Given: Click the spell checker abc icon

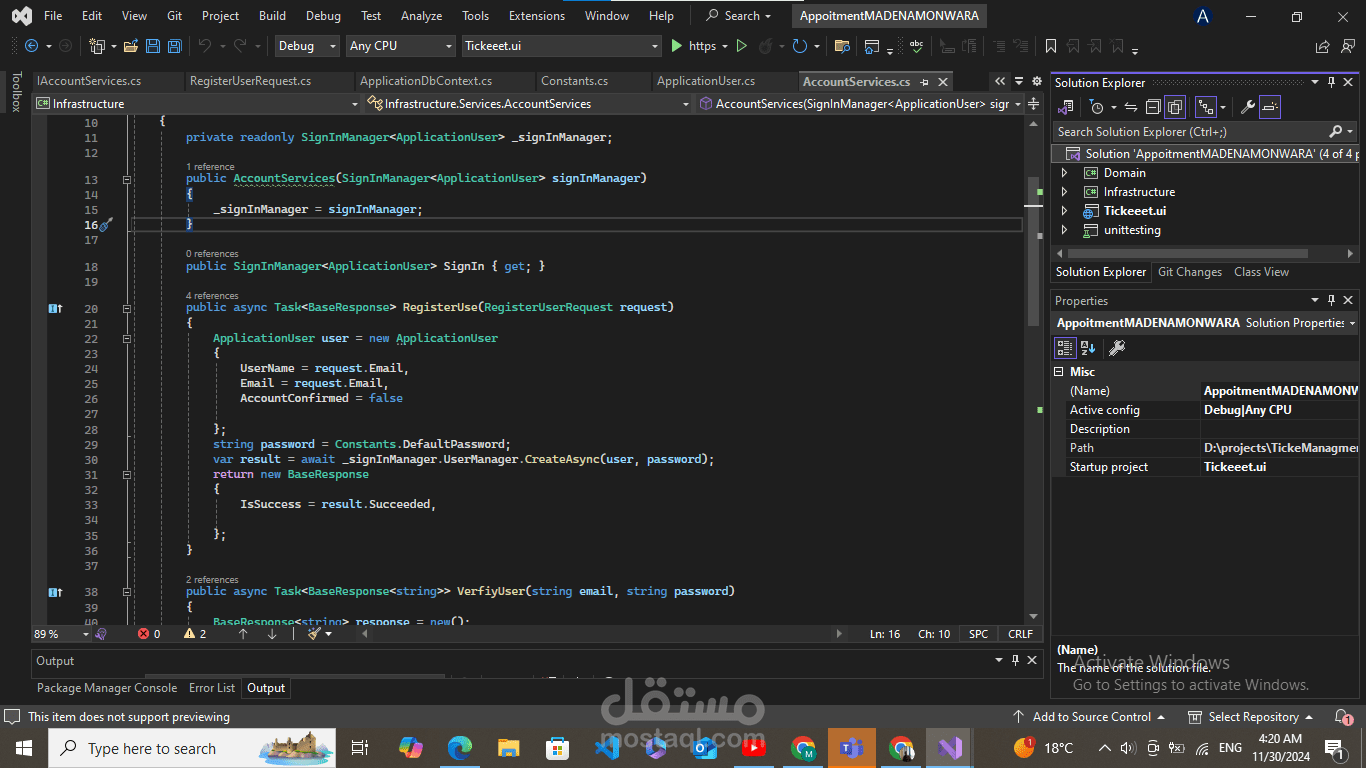Looking at the screenshot, I should 916,46.
